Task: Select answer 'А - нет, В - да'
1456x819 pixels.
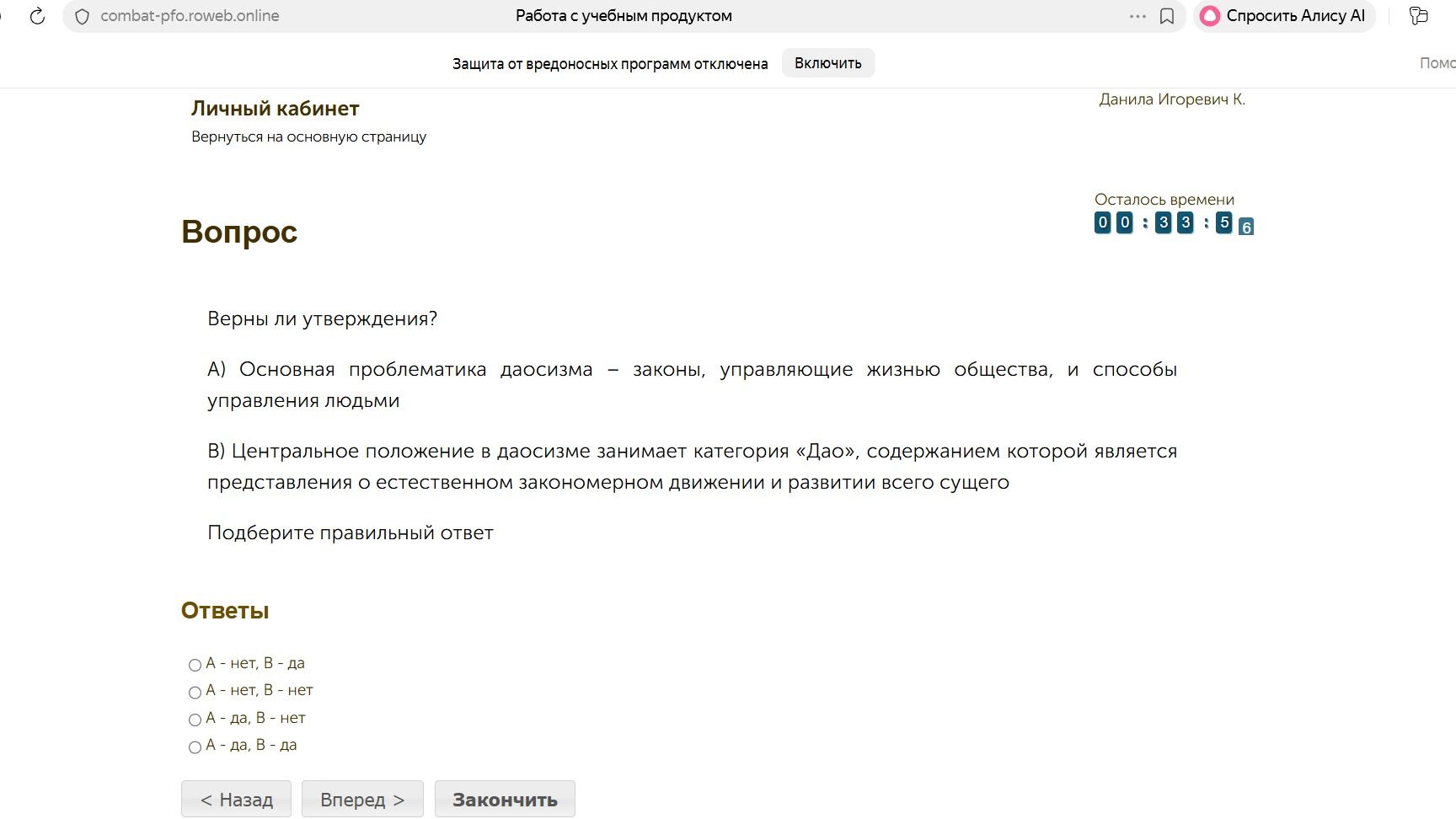Action: click(x=195, y=665)
